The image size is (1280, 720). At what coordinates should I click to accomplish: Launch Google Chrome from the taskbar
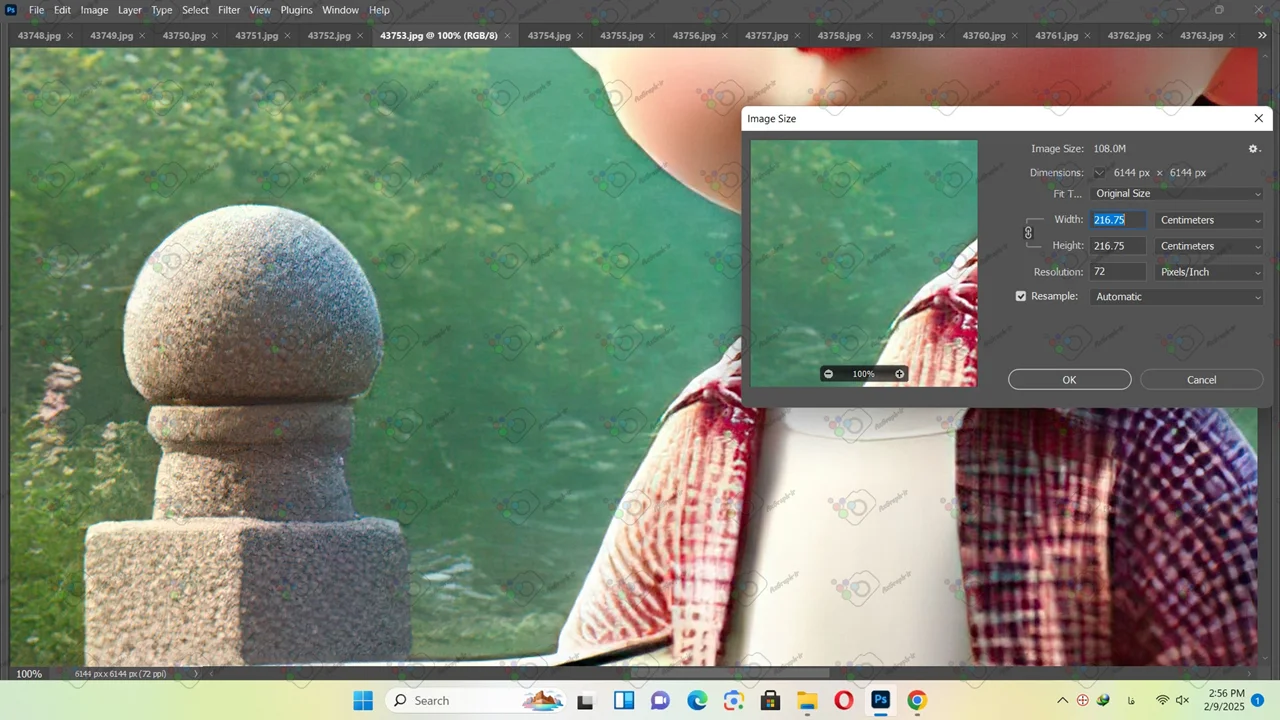[917, 701]
